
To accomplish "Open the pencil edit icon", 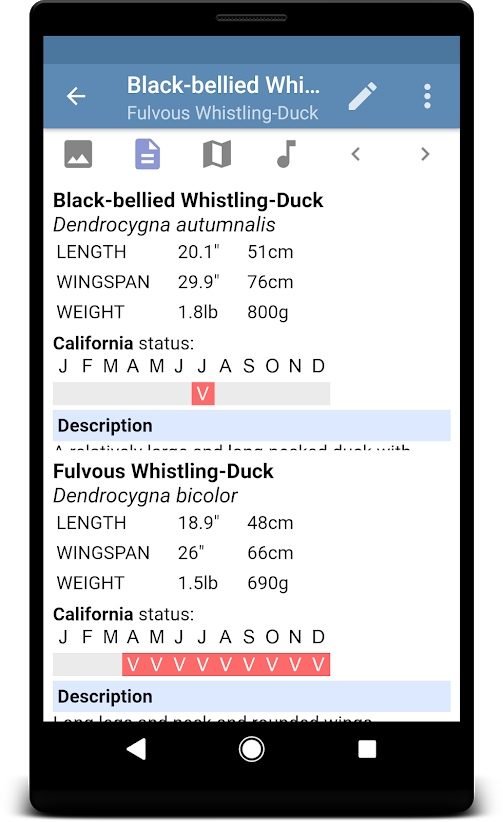I will [362, 96].
